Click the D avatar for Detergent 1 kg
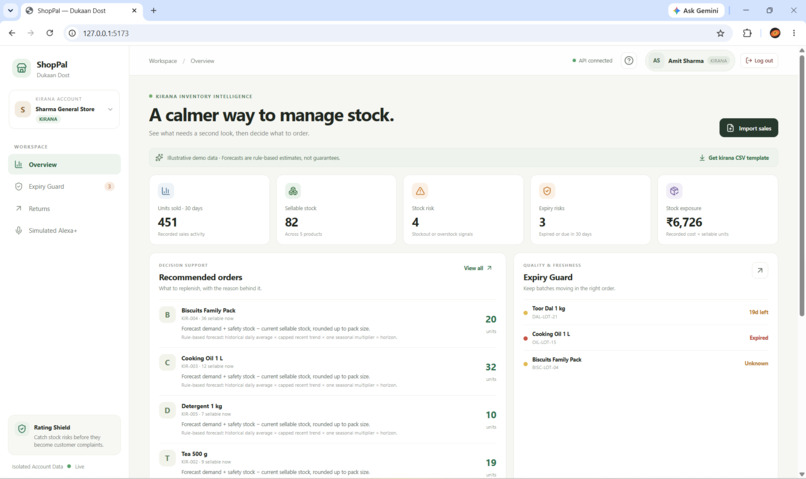Viewport: 806px width, 479px height. click(x=167, y=411)
